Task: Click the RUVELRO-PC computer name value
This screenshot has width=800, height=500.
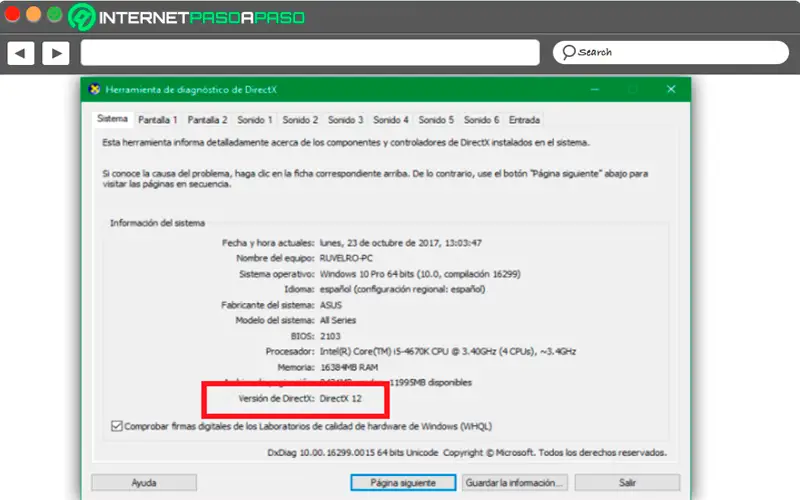Action: tap(346, 258)
